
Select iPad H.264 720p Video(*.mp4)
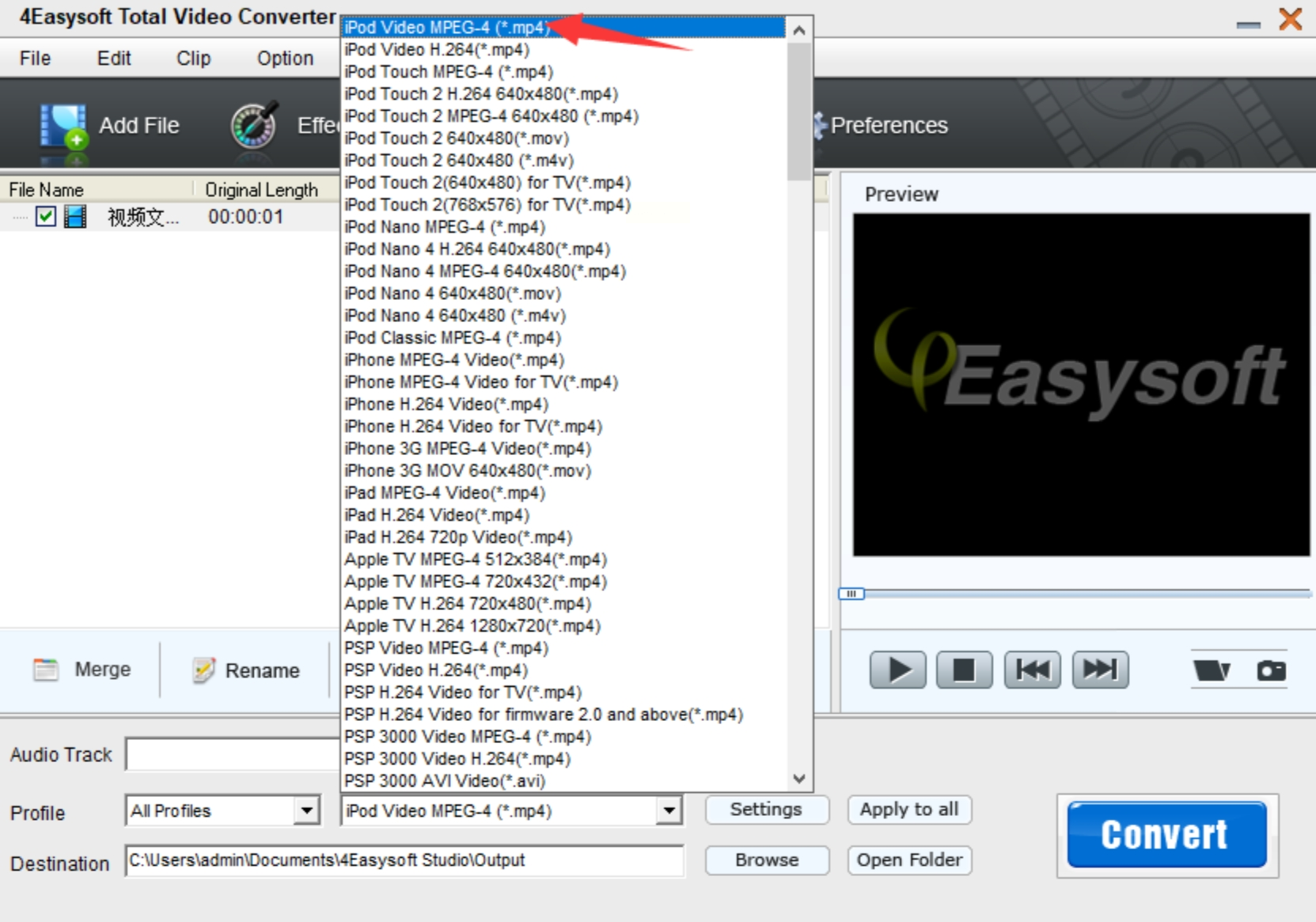click(x=563, y=537)
